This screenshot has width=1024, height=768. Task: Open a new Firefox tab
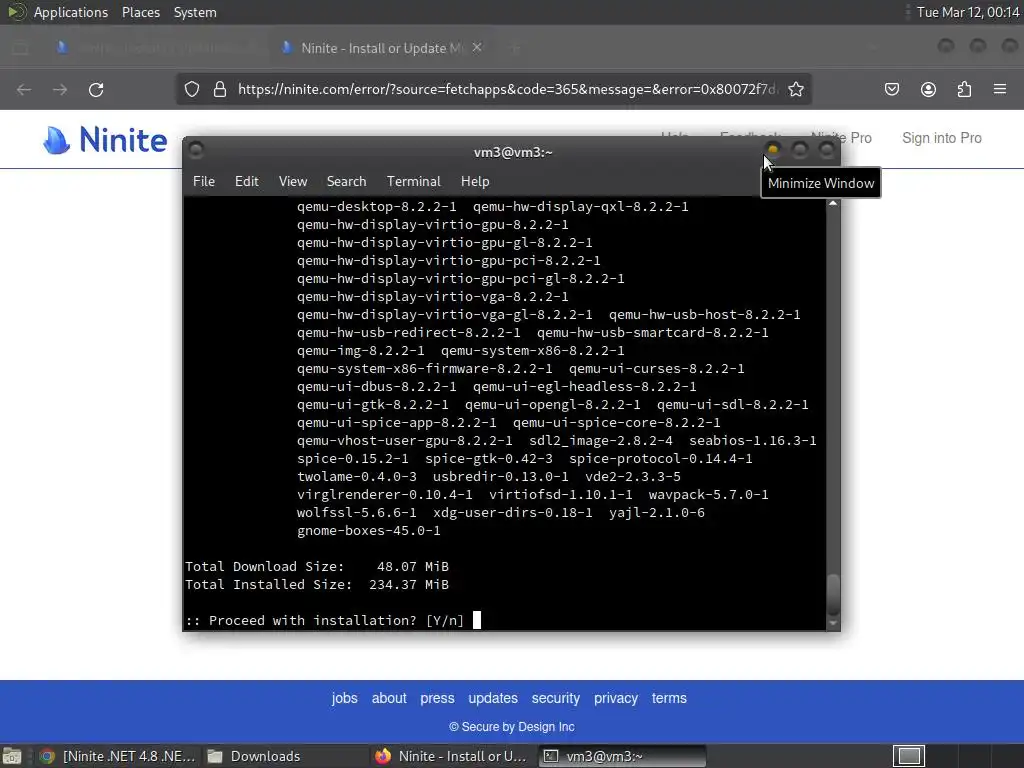(x=515, y=48)
